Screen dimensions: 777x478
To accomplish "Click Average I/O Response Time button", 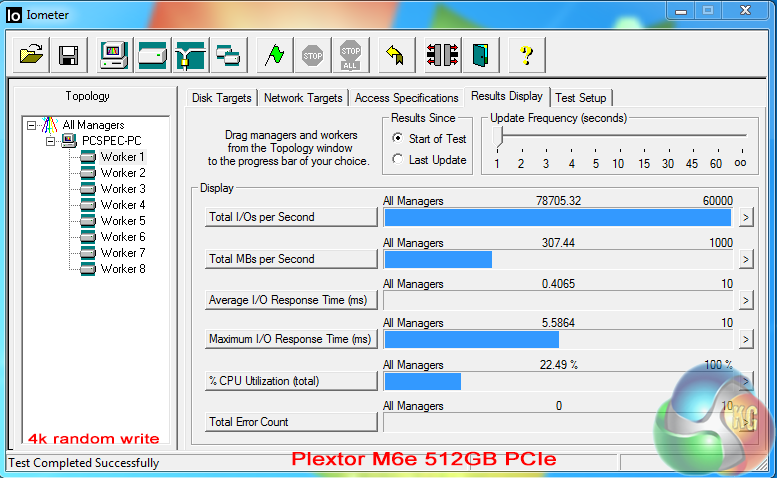I will pyautogui.click(x=291, y=300).
